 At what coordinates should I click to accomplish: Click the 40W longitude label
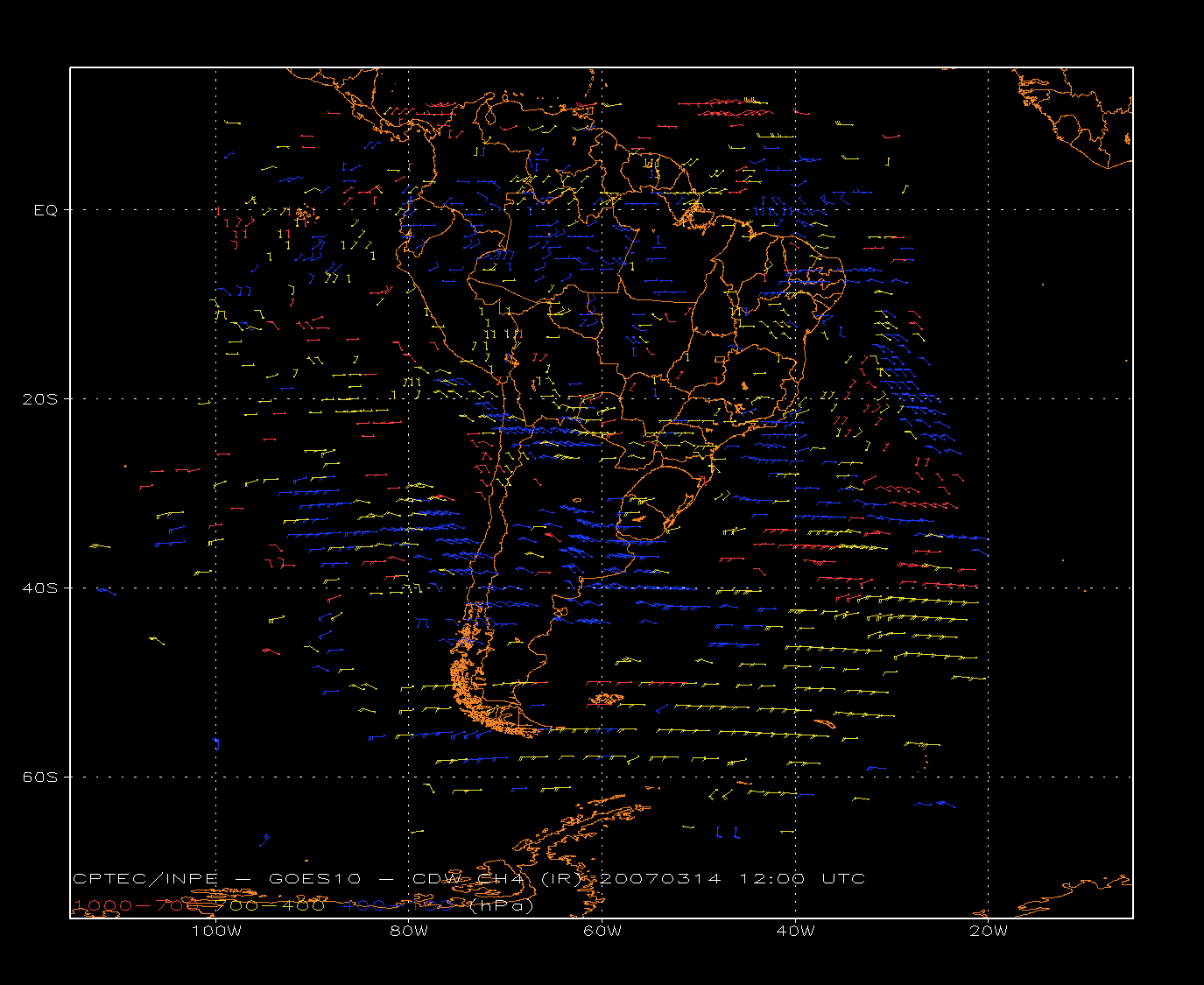click(795, 931)
